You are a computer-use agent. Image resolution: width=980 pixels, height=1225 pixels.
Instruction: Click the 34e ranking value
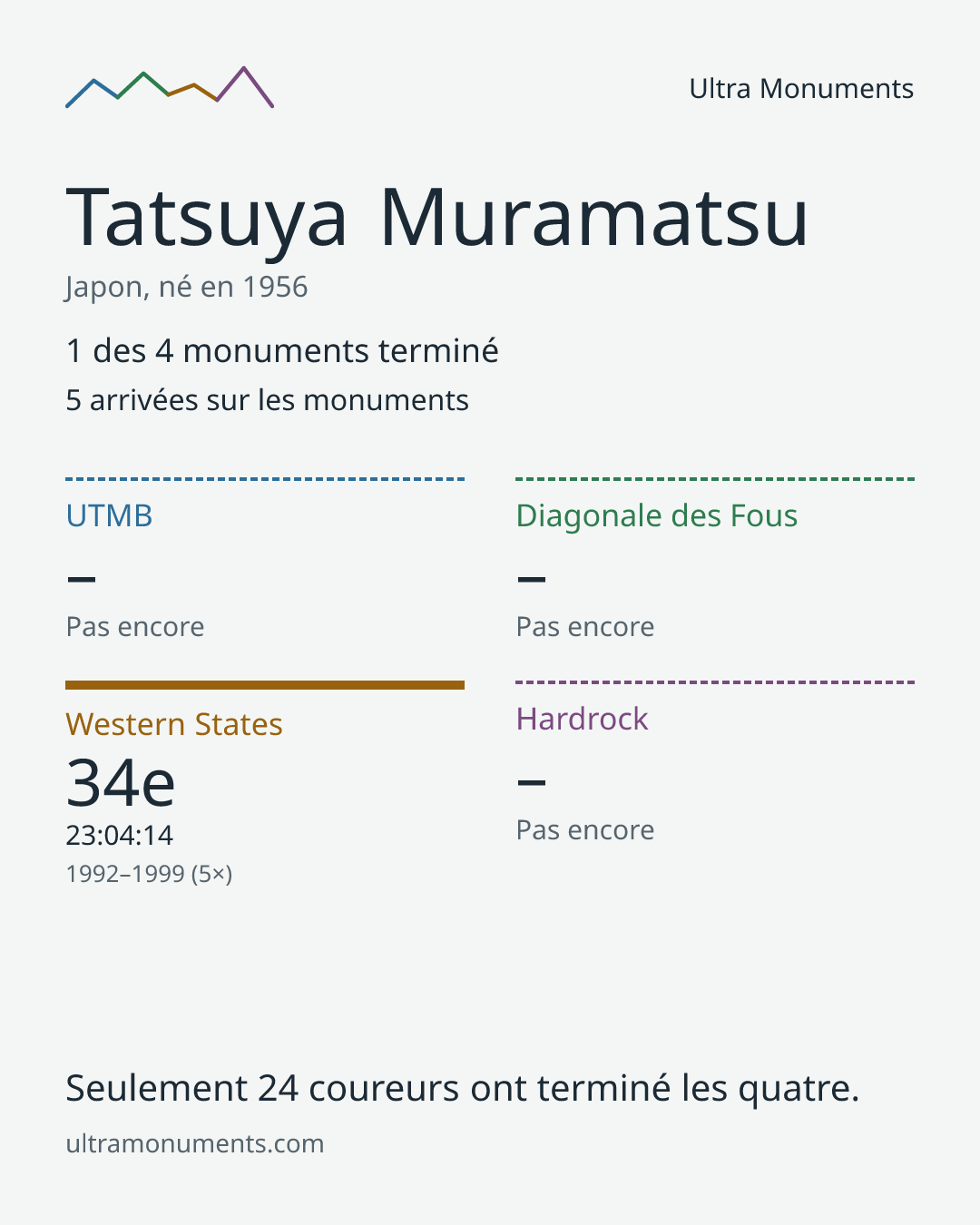pos(121,782)
